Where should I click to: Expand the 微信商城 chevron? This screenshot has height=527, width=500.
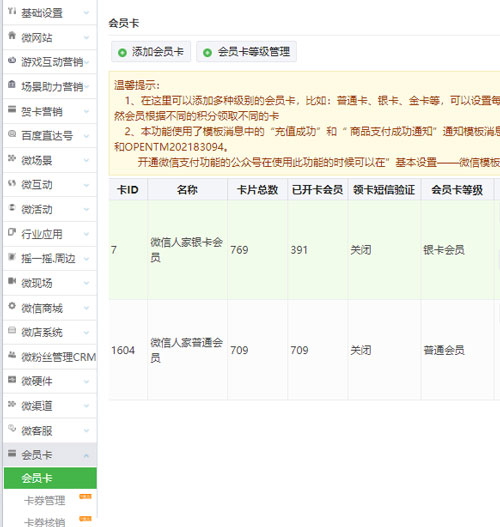(x=86, y=308)
